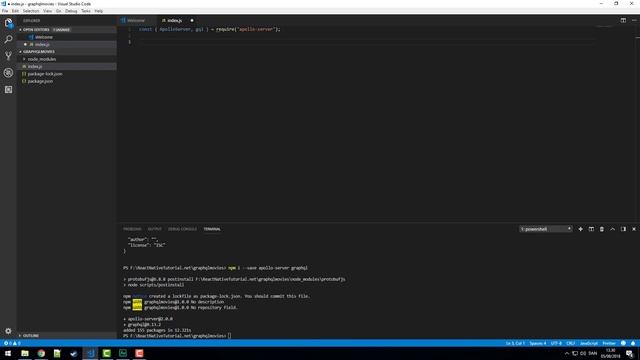640x360 pixels.
Task: Open the Edit menu
Action: pyautogui.click(x=15, y=11)
